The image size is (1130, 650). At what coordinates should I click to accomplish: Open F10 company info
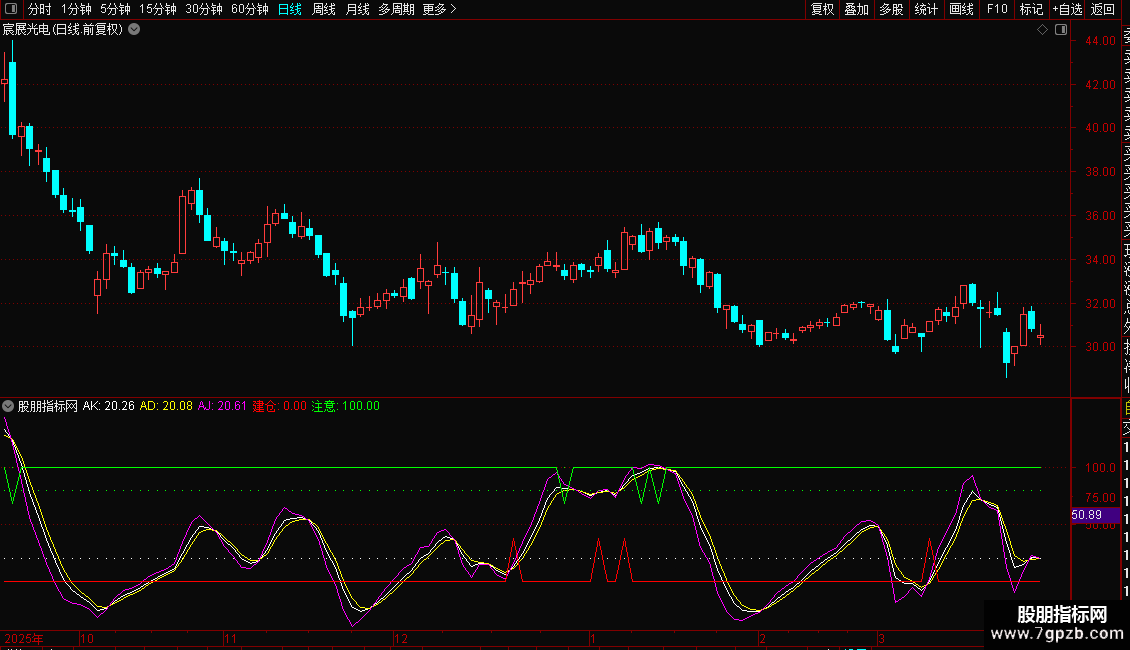coord(997,9)
